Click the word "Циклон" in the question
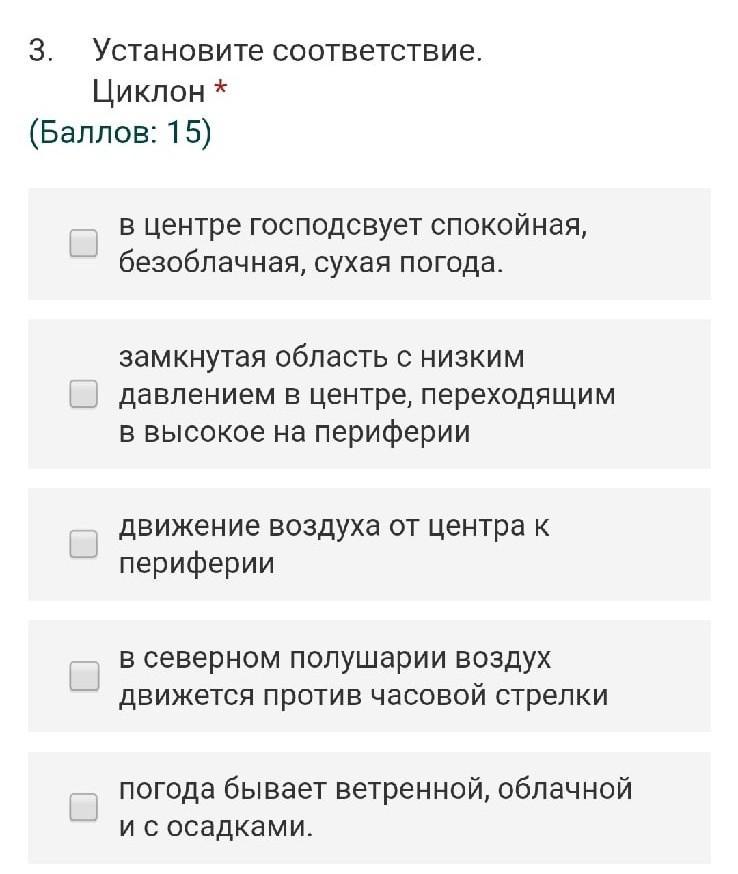The height and width of the screenshot is (874, 738). coord(148,92)
